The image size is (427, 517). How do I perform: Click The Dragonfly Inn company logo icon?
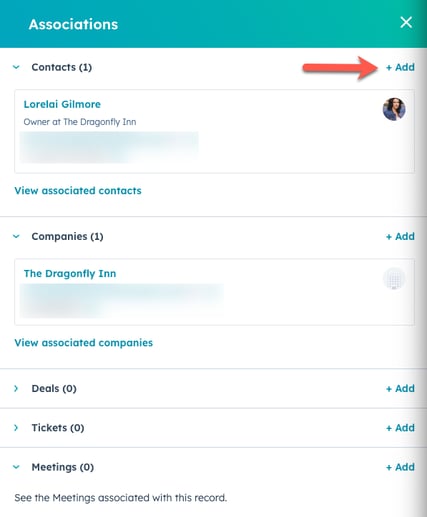click(394, 278)
